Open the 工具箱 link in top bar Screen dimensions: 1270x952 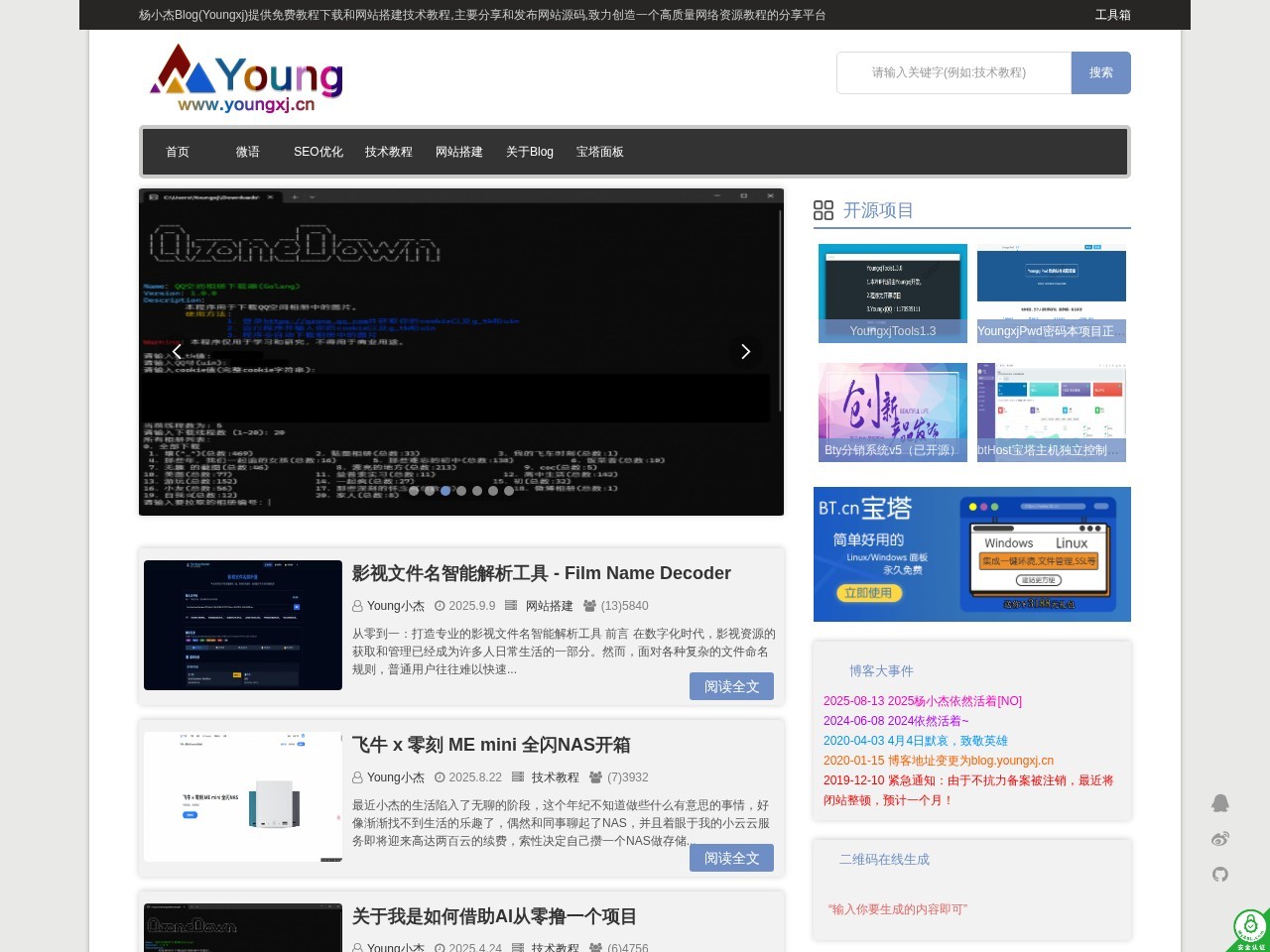[x=1112, y=15]
